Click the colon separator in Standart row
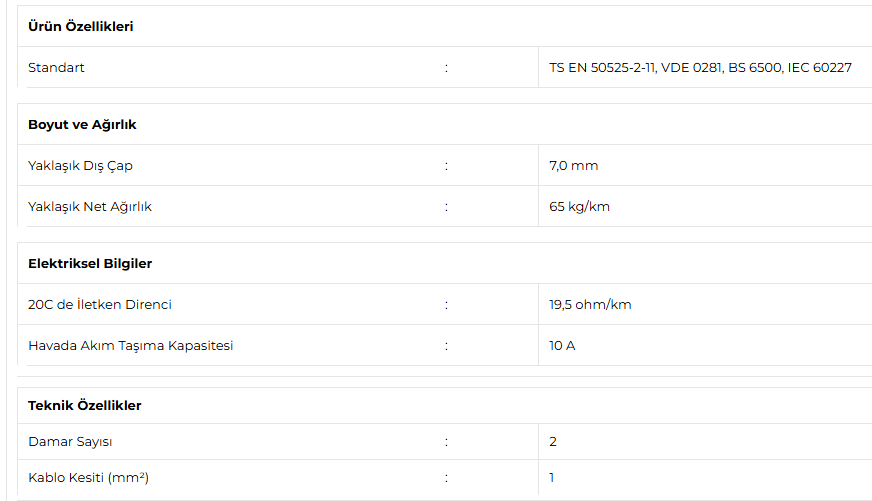 (446, 68)
